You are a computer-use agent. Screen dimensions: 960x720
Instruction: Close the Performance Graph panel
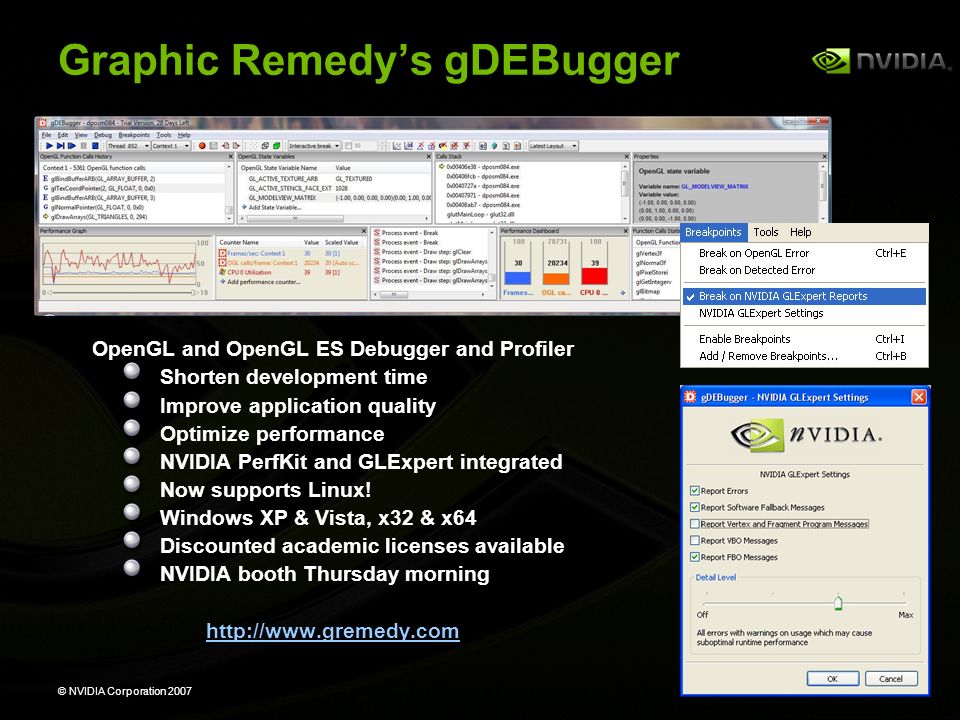(x=364, y=231)
